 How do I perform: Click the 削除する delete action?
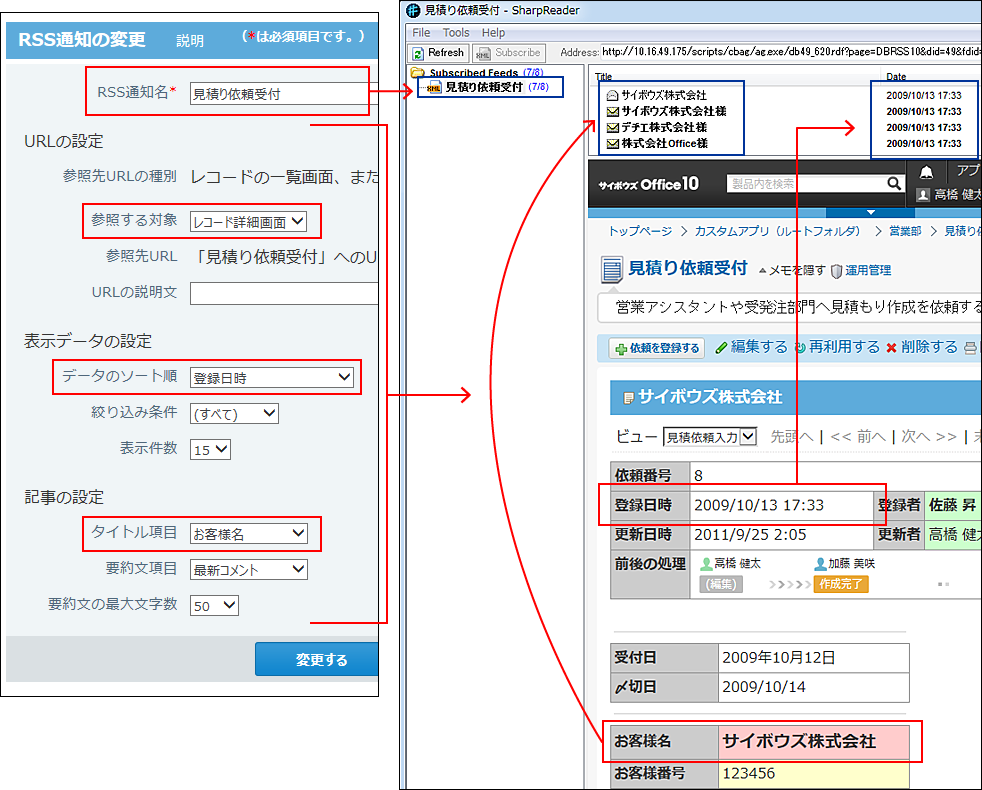[922, 347]
